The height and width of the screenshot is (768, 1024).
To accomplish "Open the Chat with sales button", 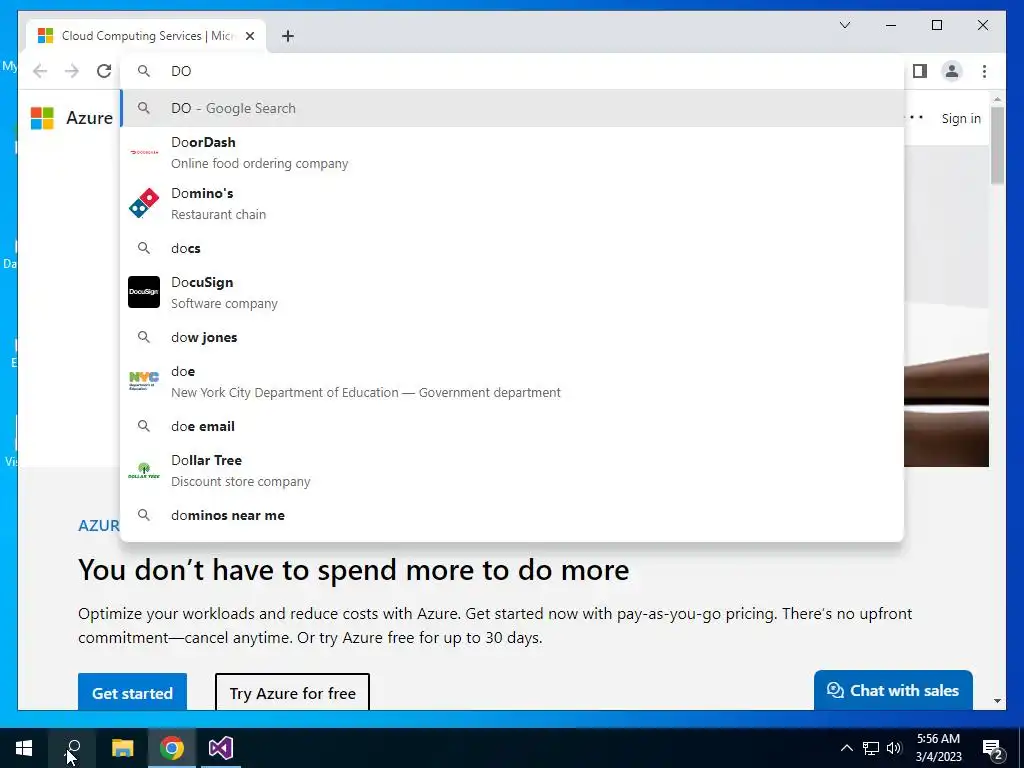I will (893, 690).
